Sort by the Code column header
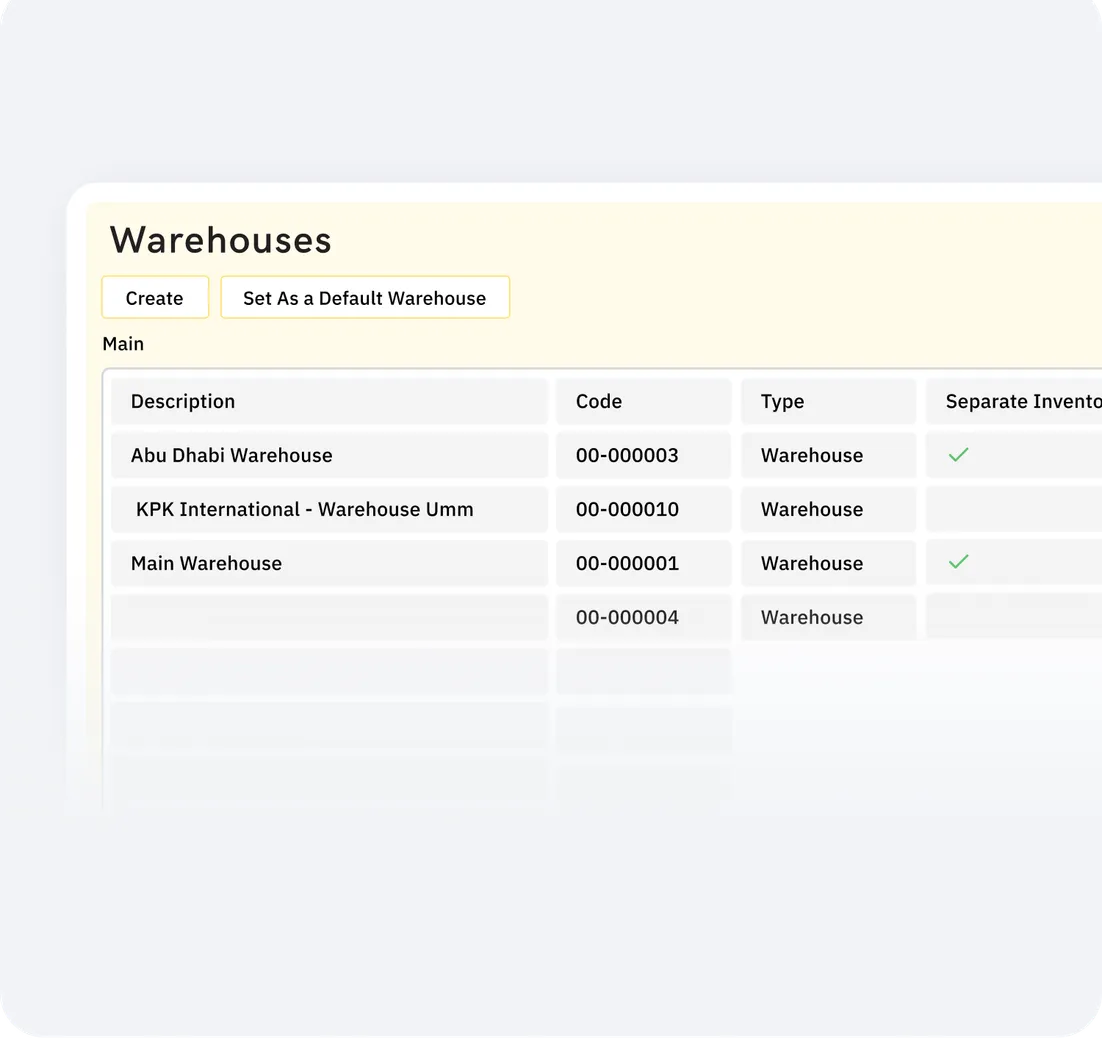The height and width of the screenshot is (1038, 1102). click(598, 401)
